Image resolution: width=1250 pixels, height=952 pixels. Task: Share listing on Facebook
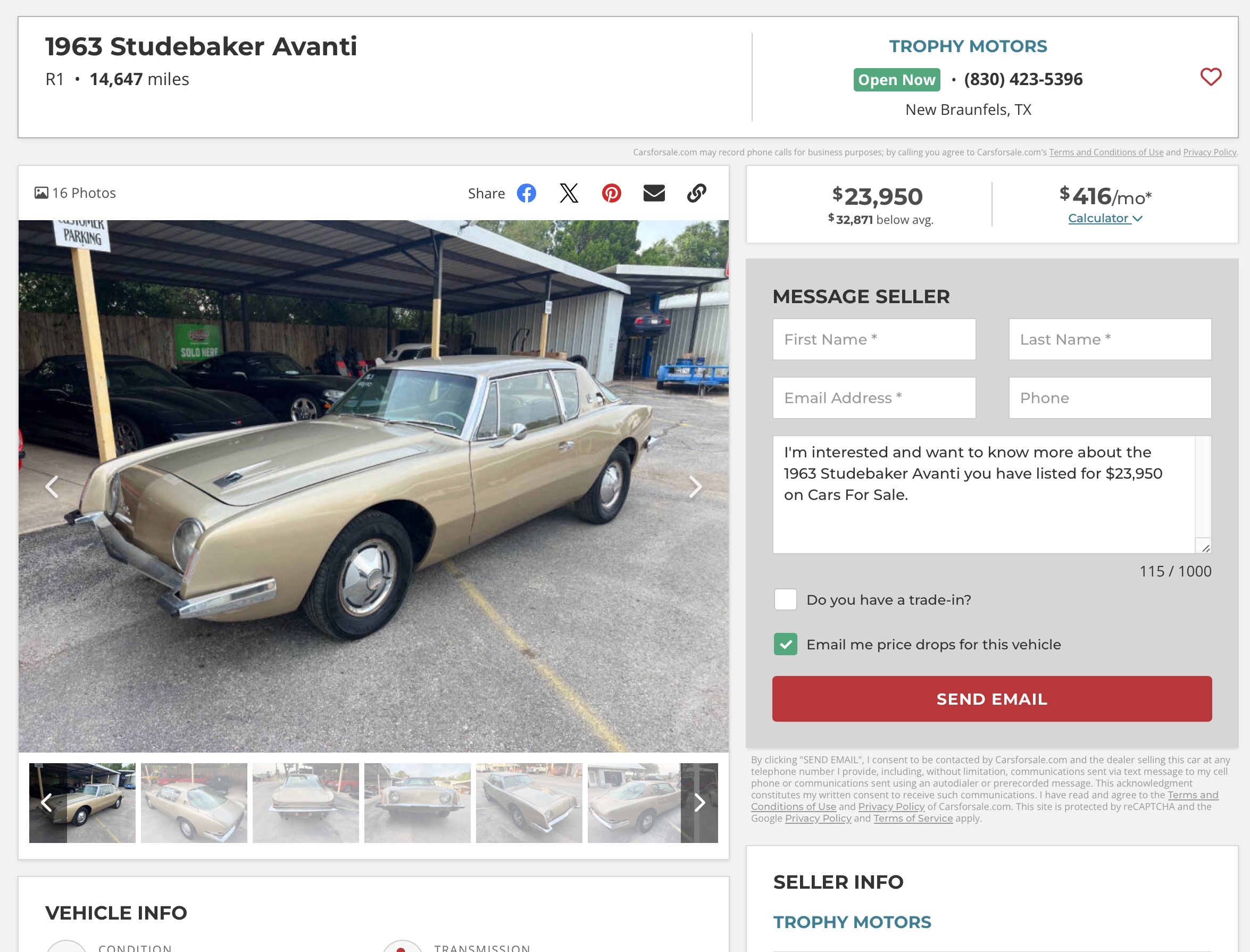(527, 193)
